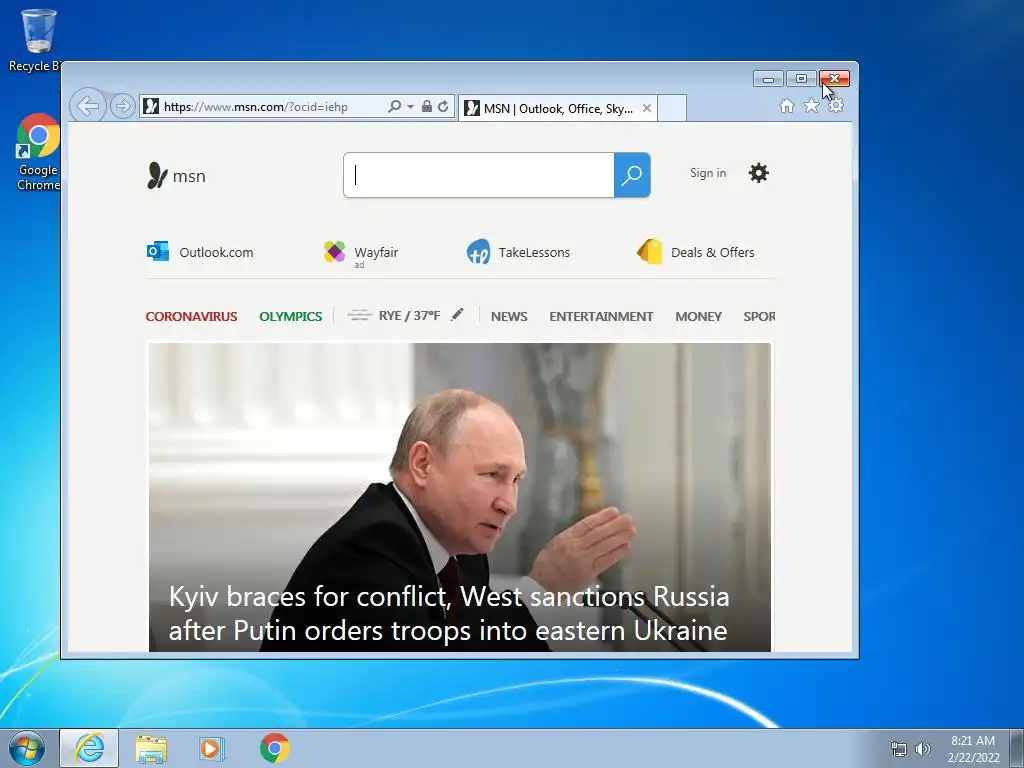Click the blue search magnifier button

[x=632, y=175]
